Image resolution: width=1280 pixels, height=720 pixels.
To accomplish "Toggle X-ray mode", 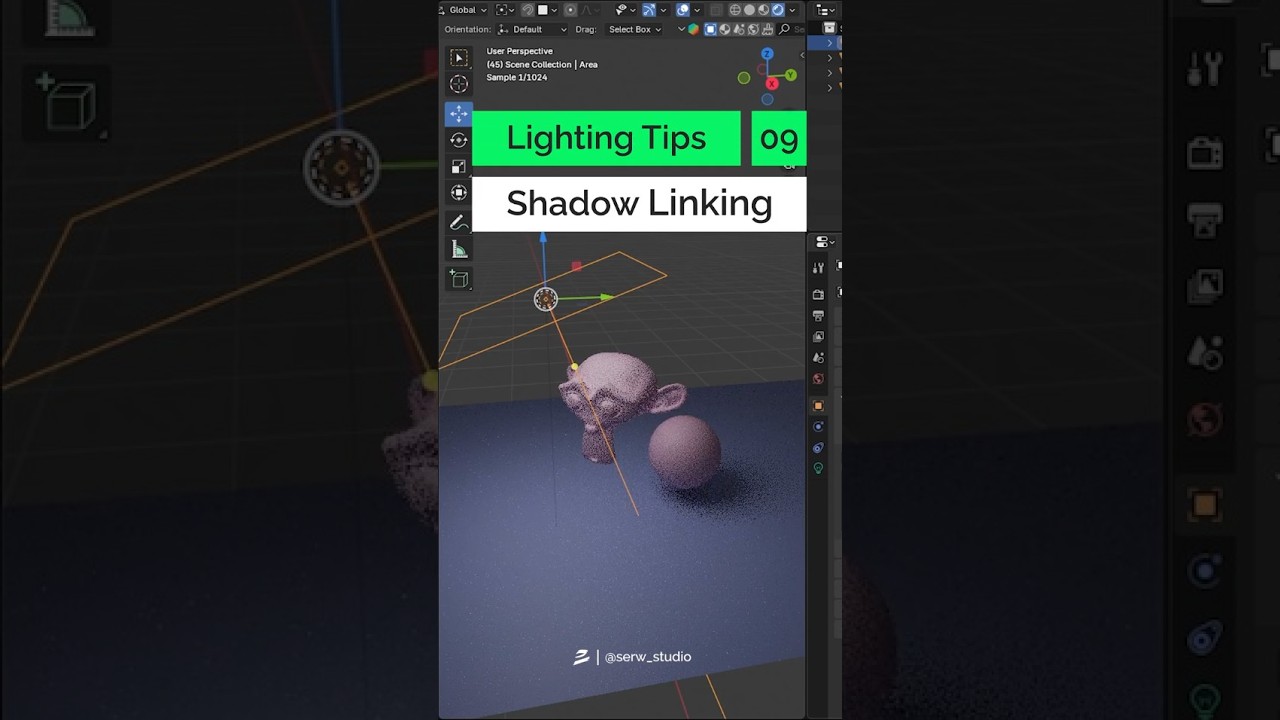I will (x=715, y=10).
